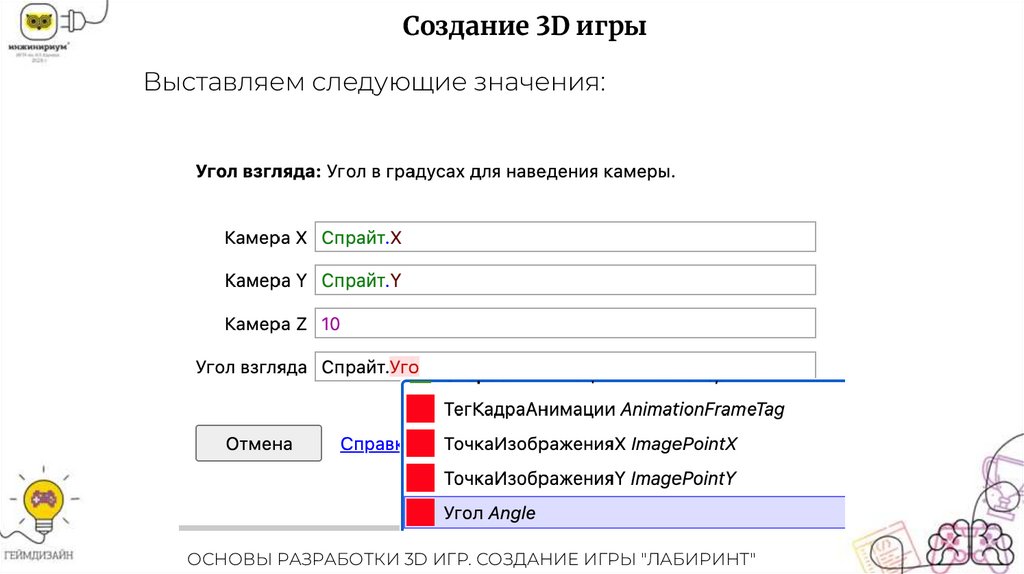Click the red icon beside ТочкаИзображенияX
This screenshot has height=574, width=1024.
(421, 444)
